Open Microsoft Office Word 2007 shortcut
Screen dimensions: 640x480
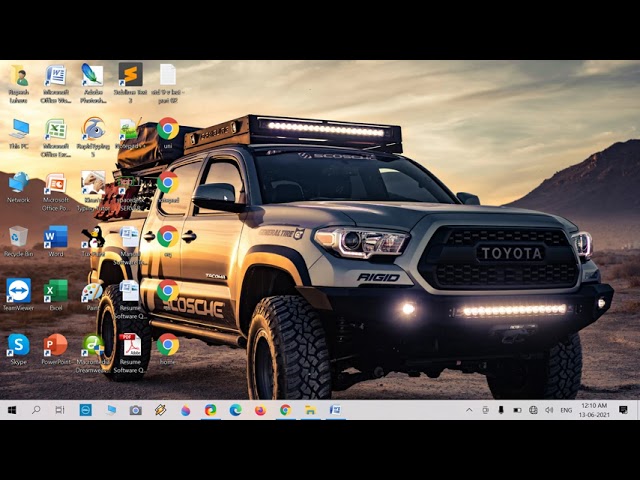point(56,76)
